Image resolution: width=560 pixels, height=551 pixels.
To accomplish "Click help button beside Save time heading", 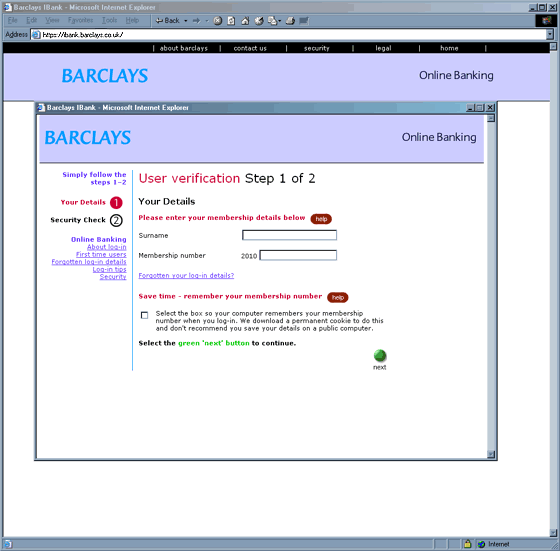I will coord(338,297).
